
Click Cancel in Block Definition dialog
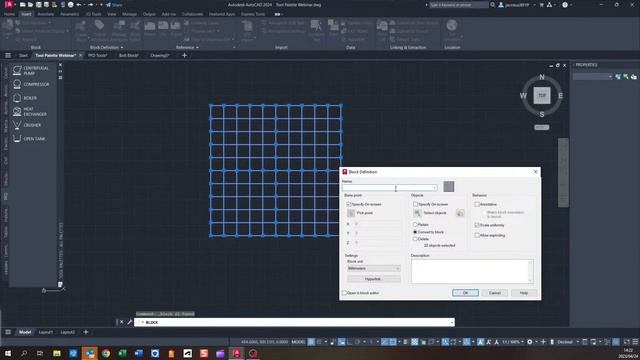pos(495,293)
